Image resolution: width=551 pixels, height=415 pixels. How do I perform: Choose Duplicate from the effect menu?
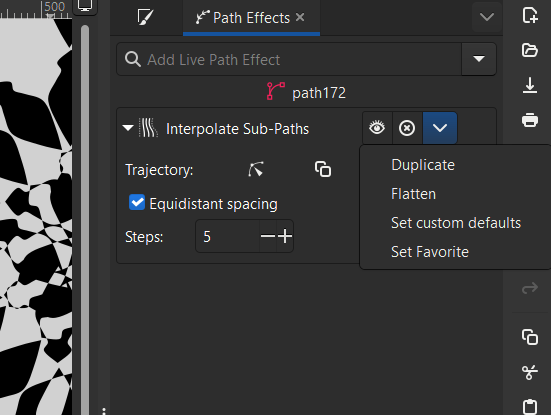tap(423, 165)
